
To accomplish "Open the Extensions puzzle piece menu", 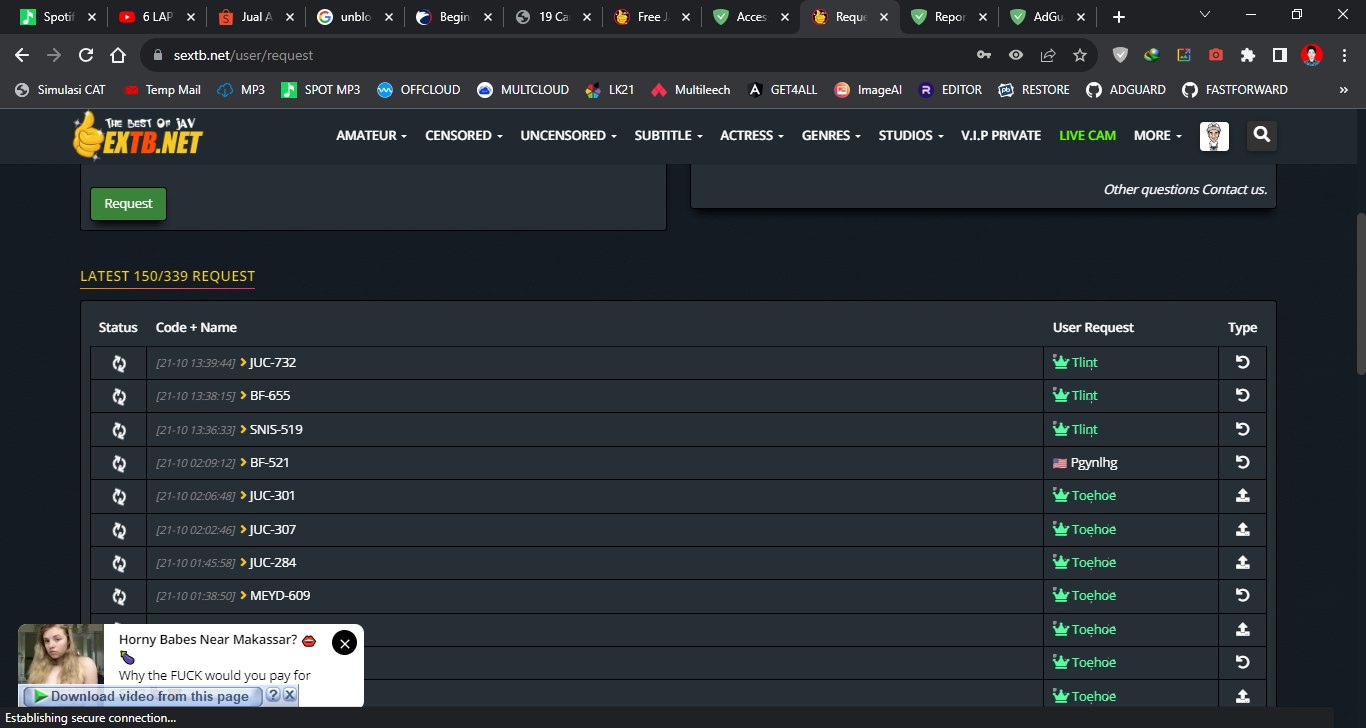I will tap(1248, 55).
